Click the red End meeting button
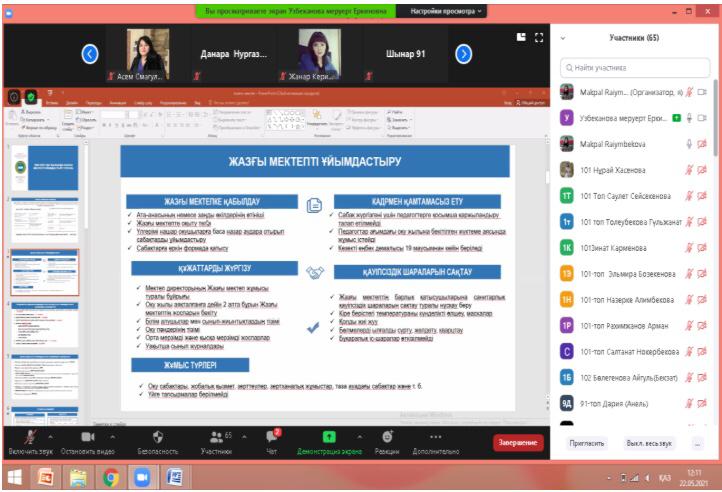The height and width of the screenshot is (492, 722). click(x=518, y=442)
